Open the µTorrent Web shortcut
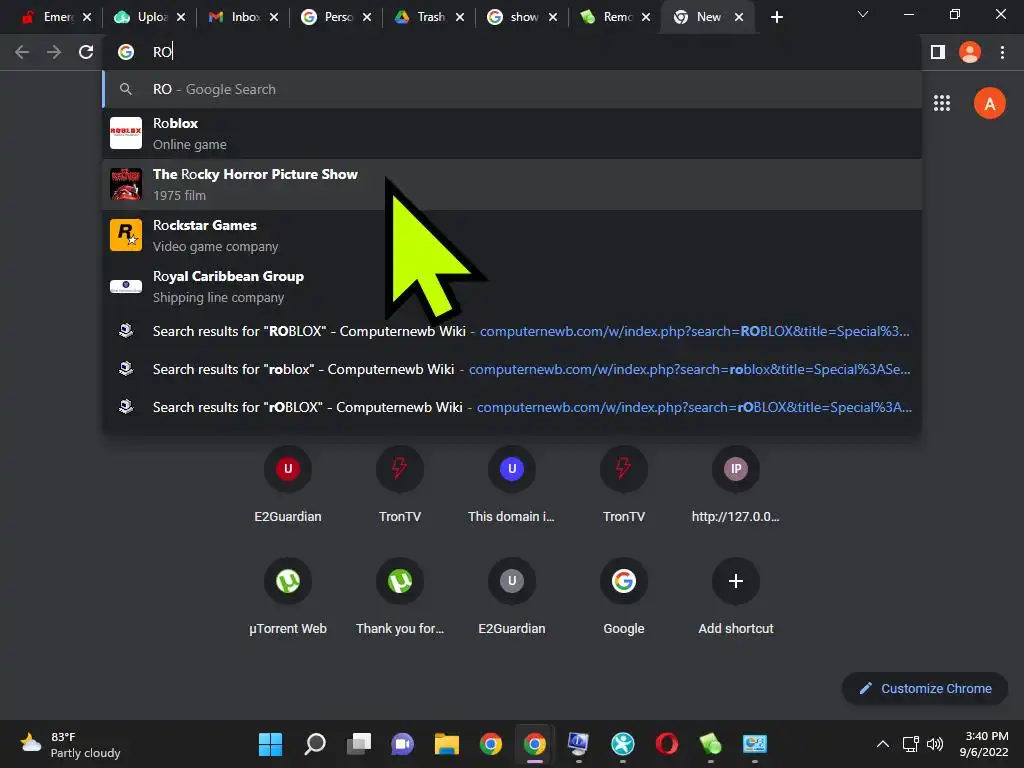 pyautogui.click(x=288, y=596)
